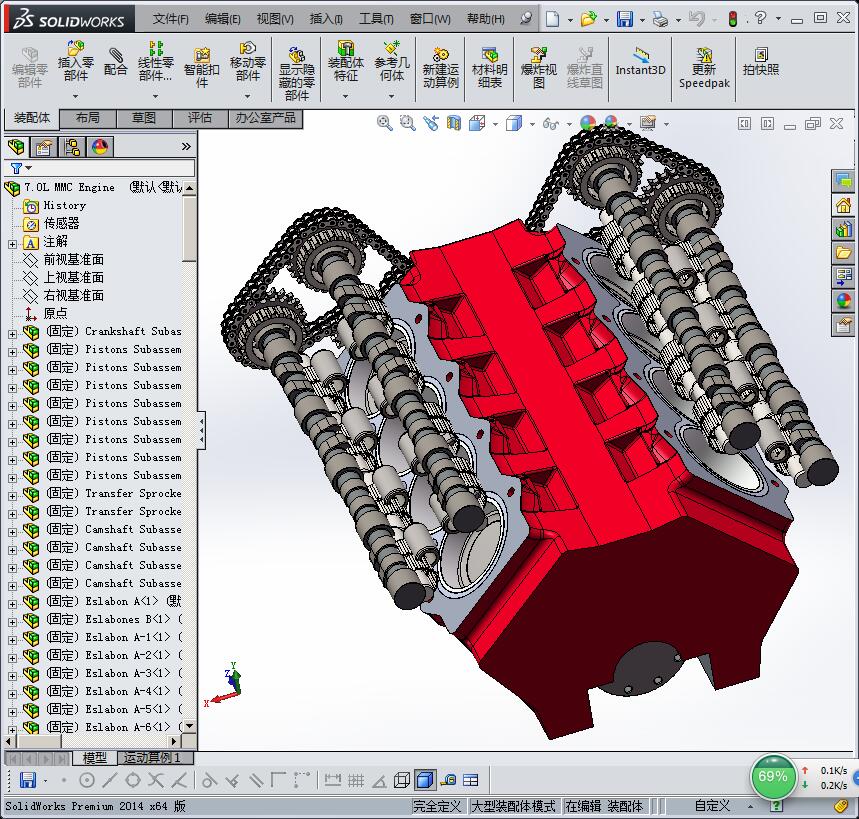Click Previous View icon in view toolbar

tap(431, 123)
